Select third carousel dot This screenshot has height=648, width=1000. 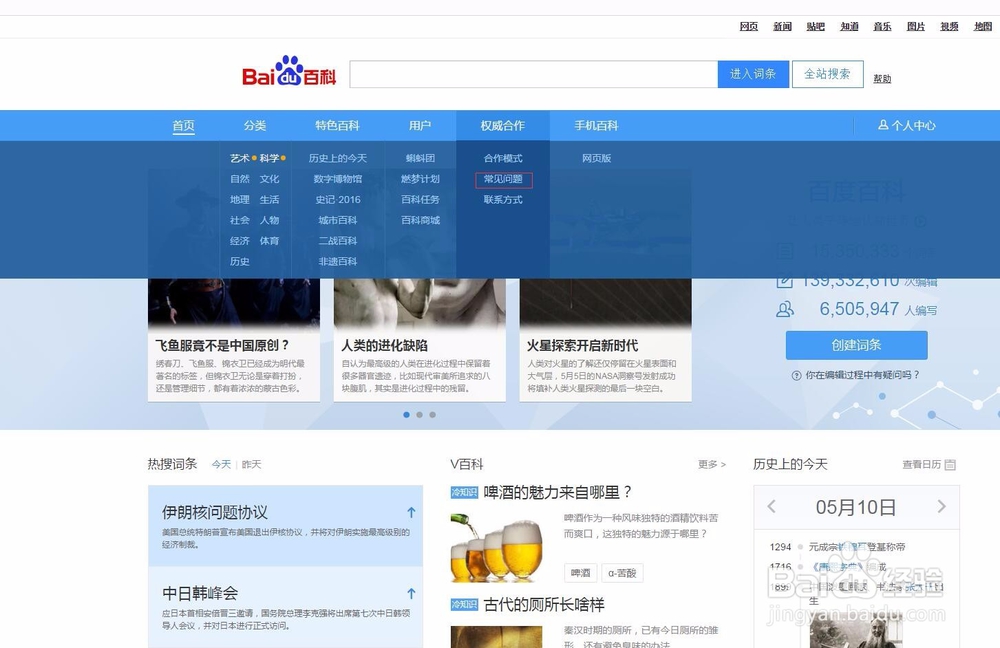click(432, 415)
